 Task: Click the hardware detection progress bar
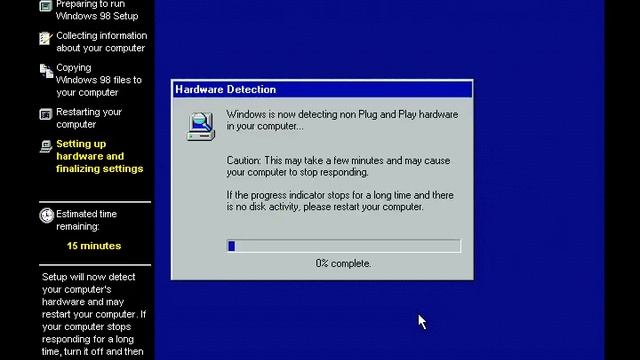pyautogui.click(x=344, y=246)
